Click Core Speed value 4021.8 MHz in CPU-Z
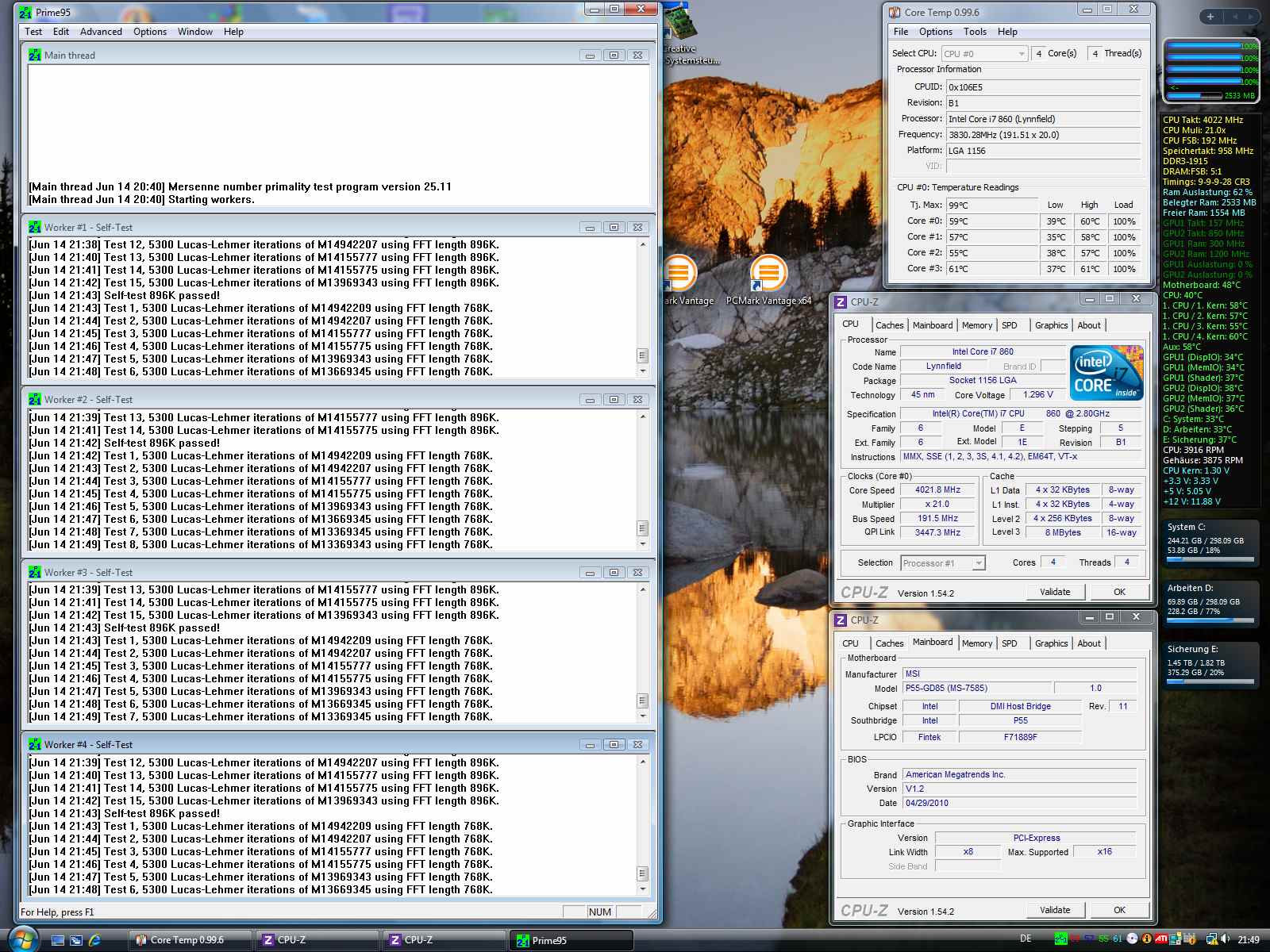Screen dimensions: 1270x952 [x=937, y=490]
